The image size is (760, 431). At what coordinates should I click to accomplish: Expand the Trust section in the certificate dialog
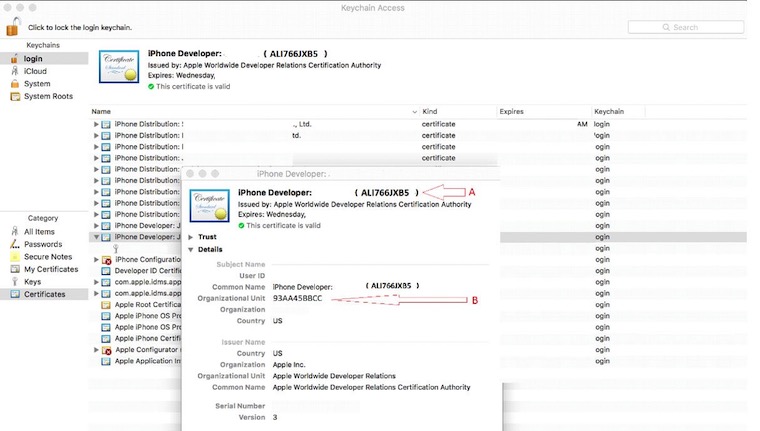coord(190,237)
